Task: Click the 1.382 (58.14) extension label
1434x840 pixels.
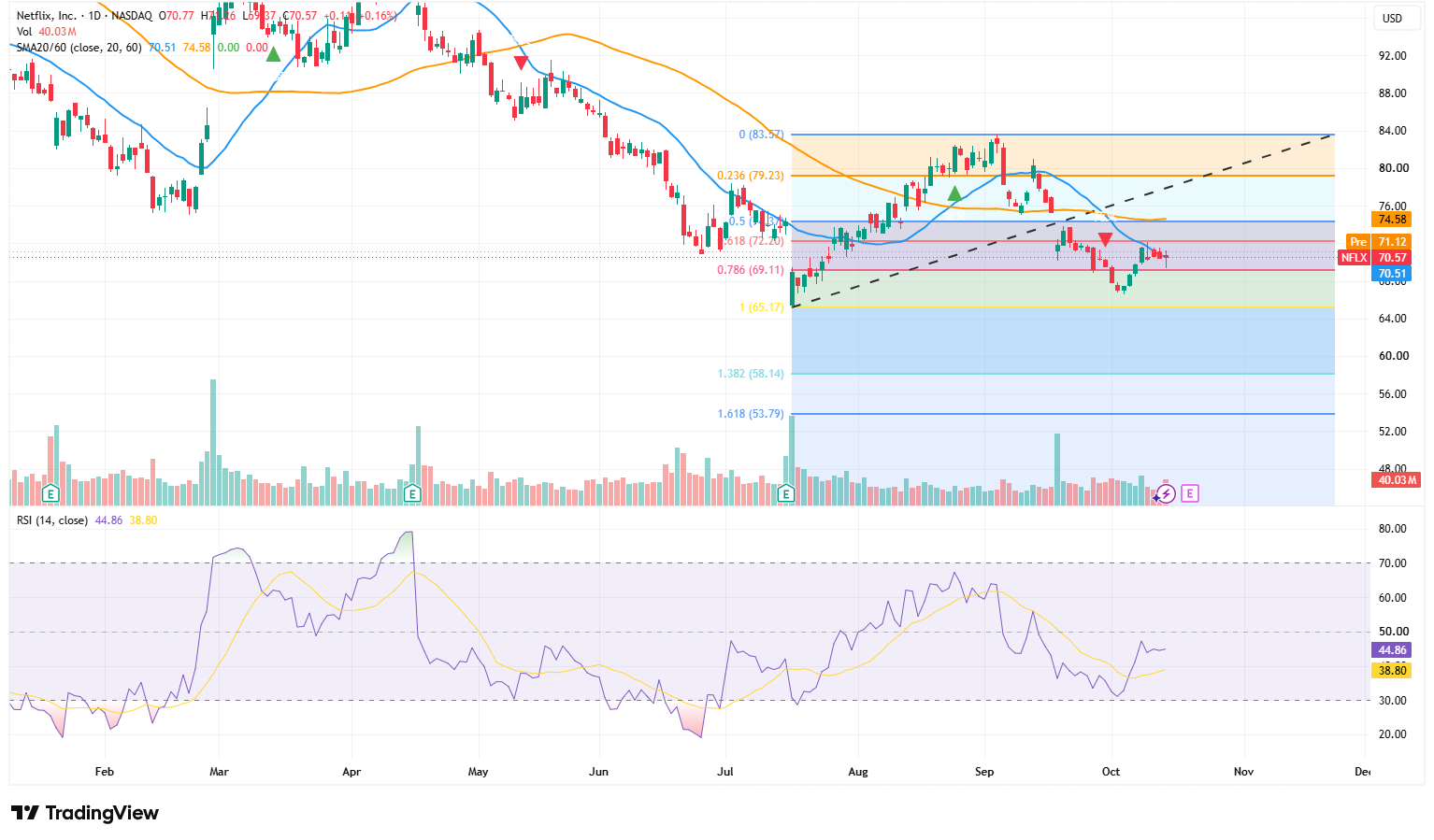Action: pos(751,374)
